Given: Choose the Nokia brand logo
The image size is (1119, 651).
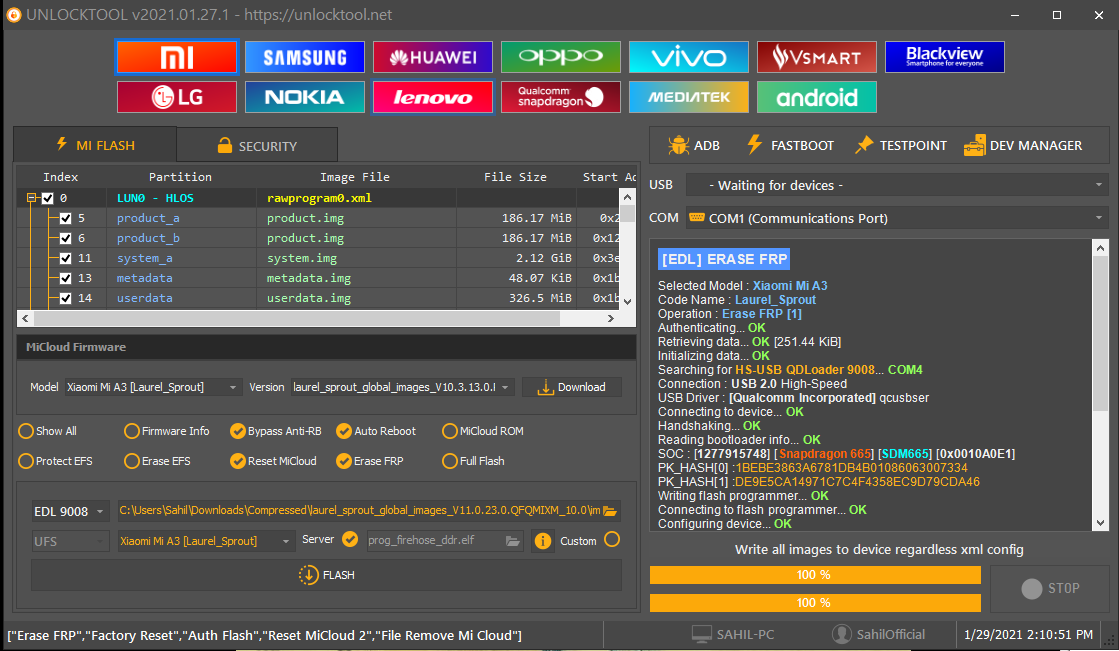Looking at the screenshot, I should (x=305, y=97).
